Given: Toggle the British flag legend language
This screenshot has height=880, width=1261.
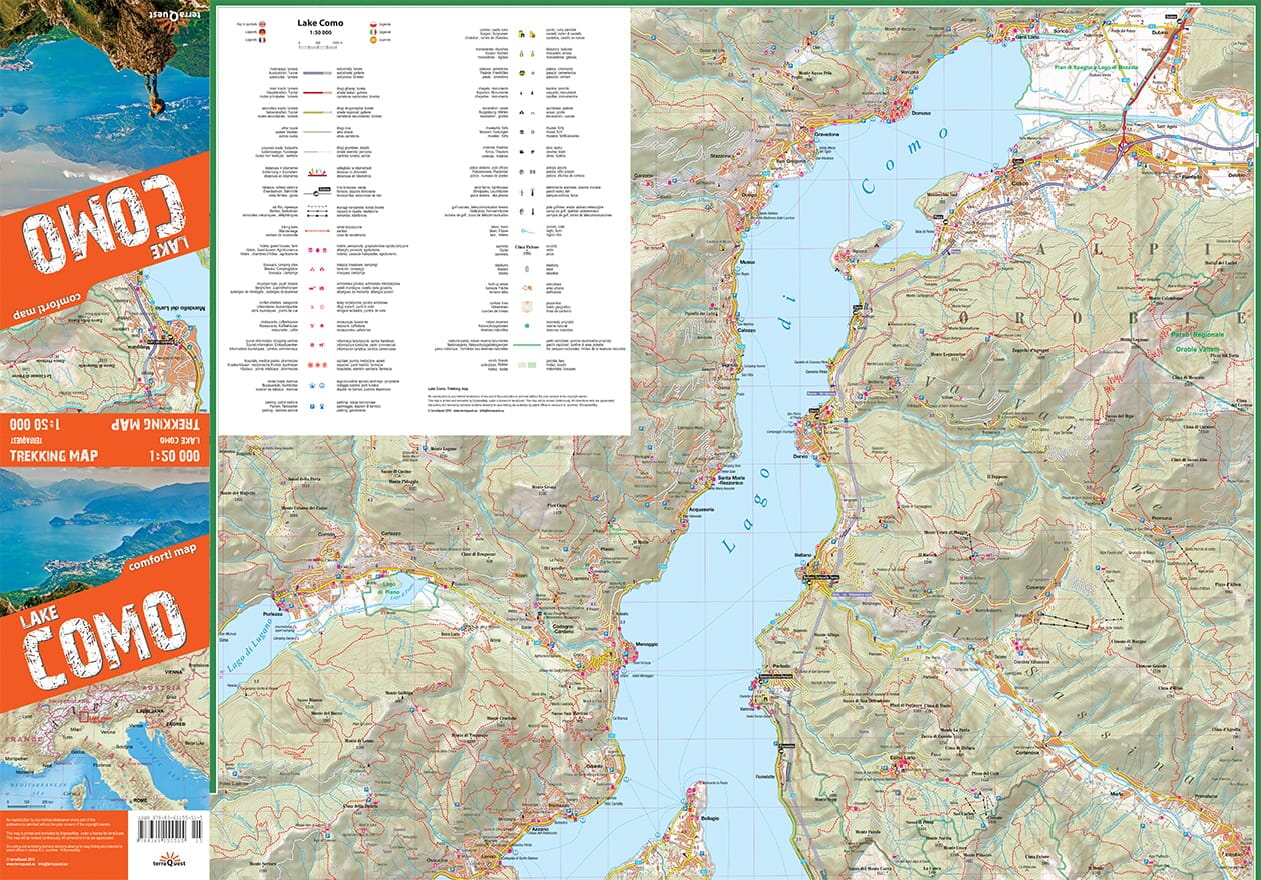Looking at the screenshot, I should tap(263, 23).
